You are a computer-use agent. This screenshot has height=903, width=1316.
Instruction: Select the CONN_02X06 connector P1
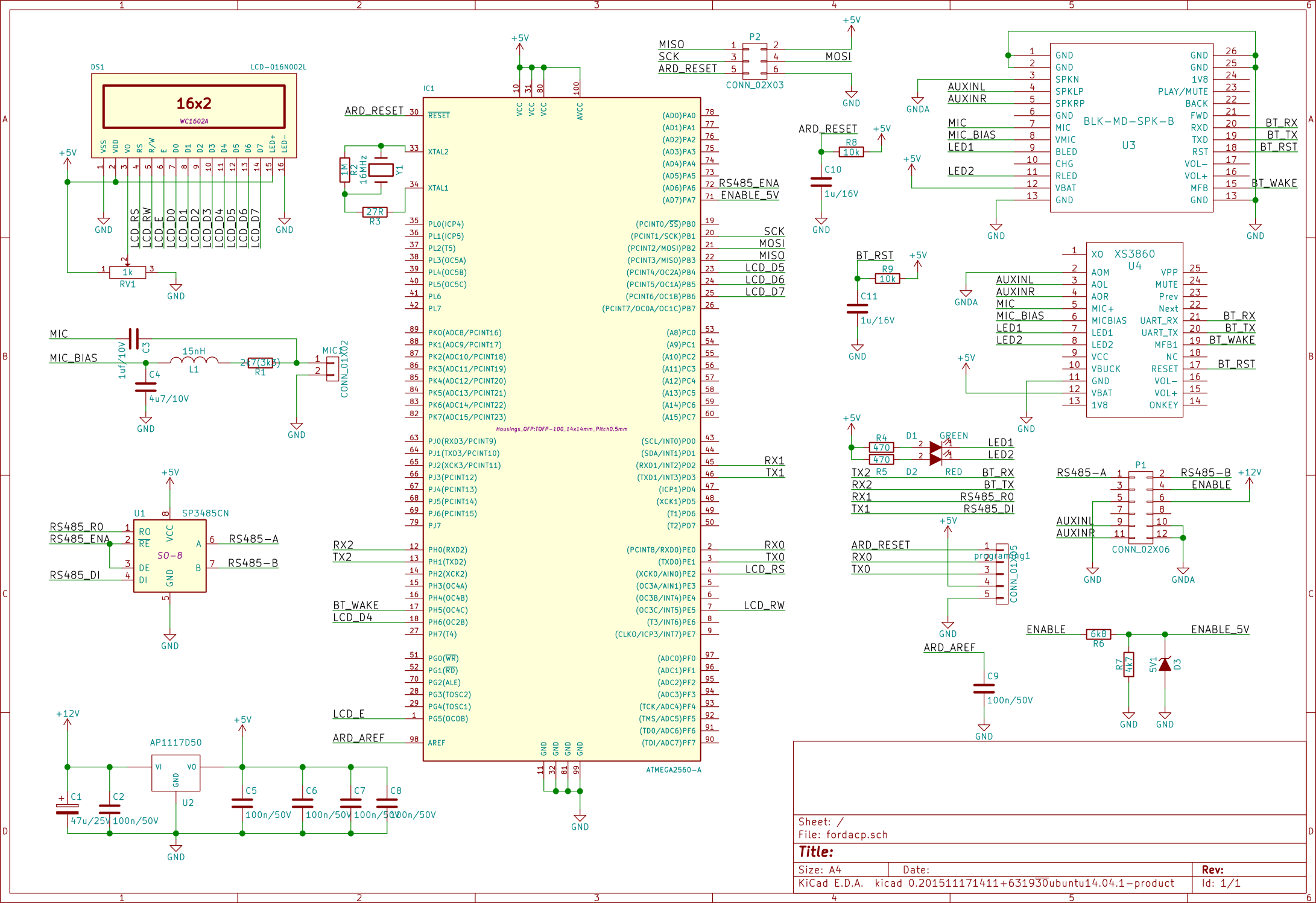[x=1140, y=507]
